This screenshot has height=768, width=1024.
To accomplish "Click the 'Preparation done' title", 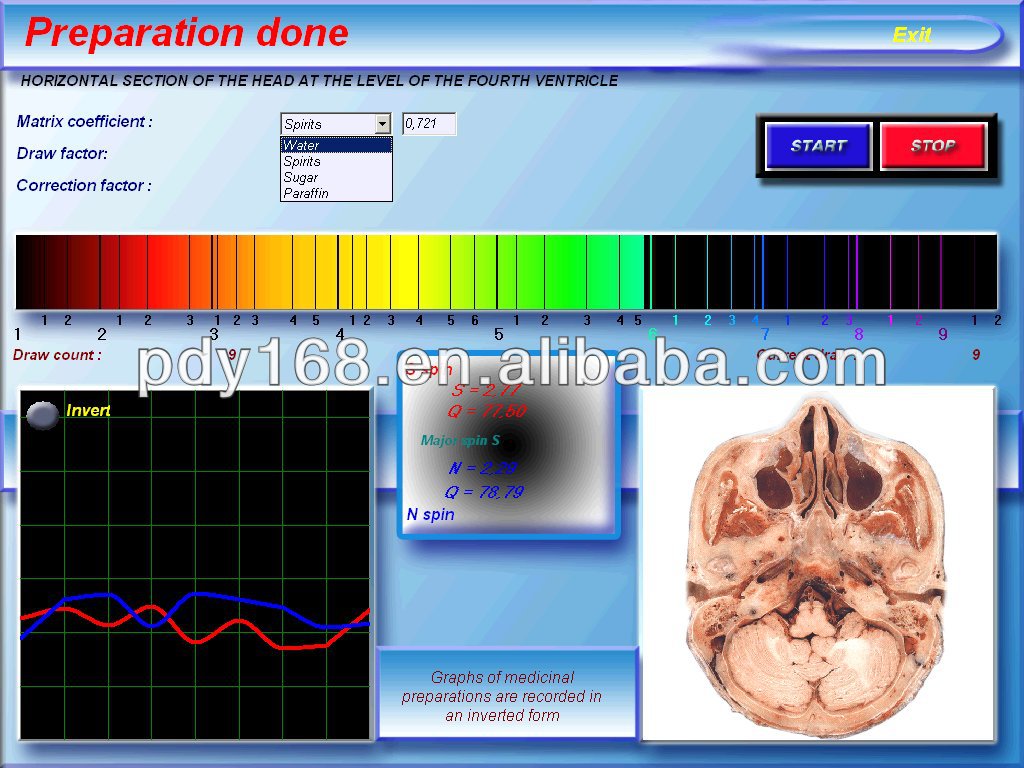I will (x=187, y=33).
